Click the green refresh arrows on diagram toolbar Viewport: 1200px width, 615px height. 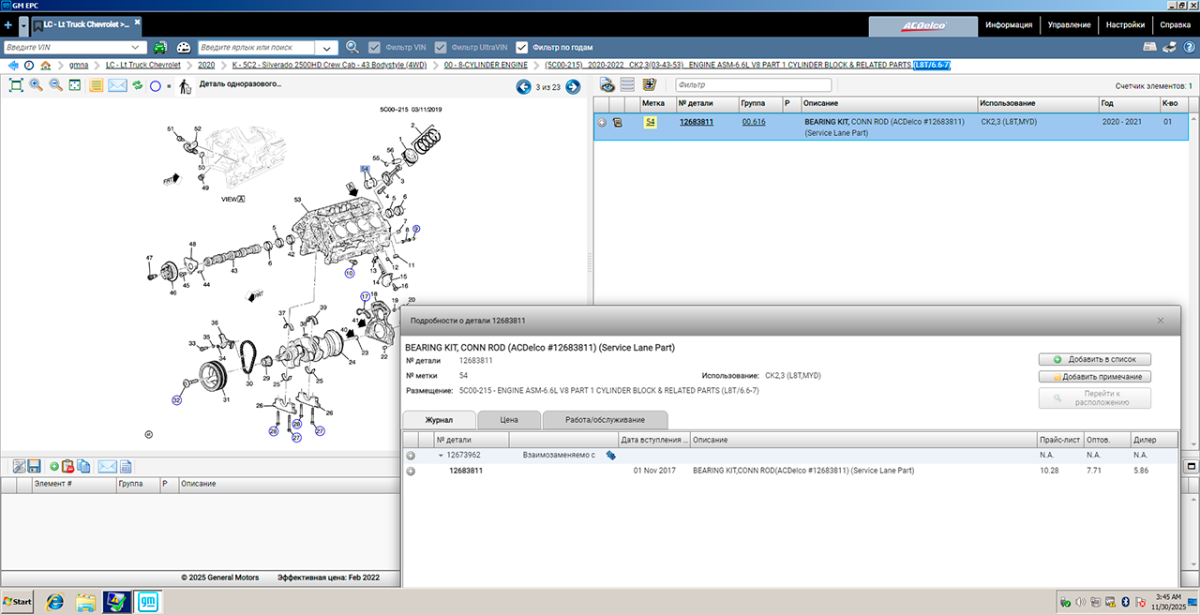(x=137, y=86)
